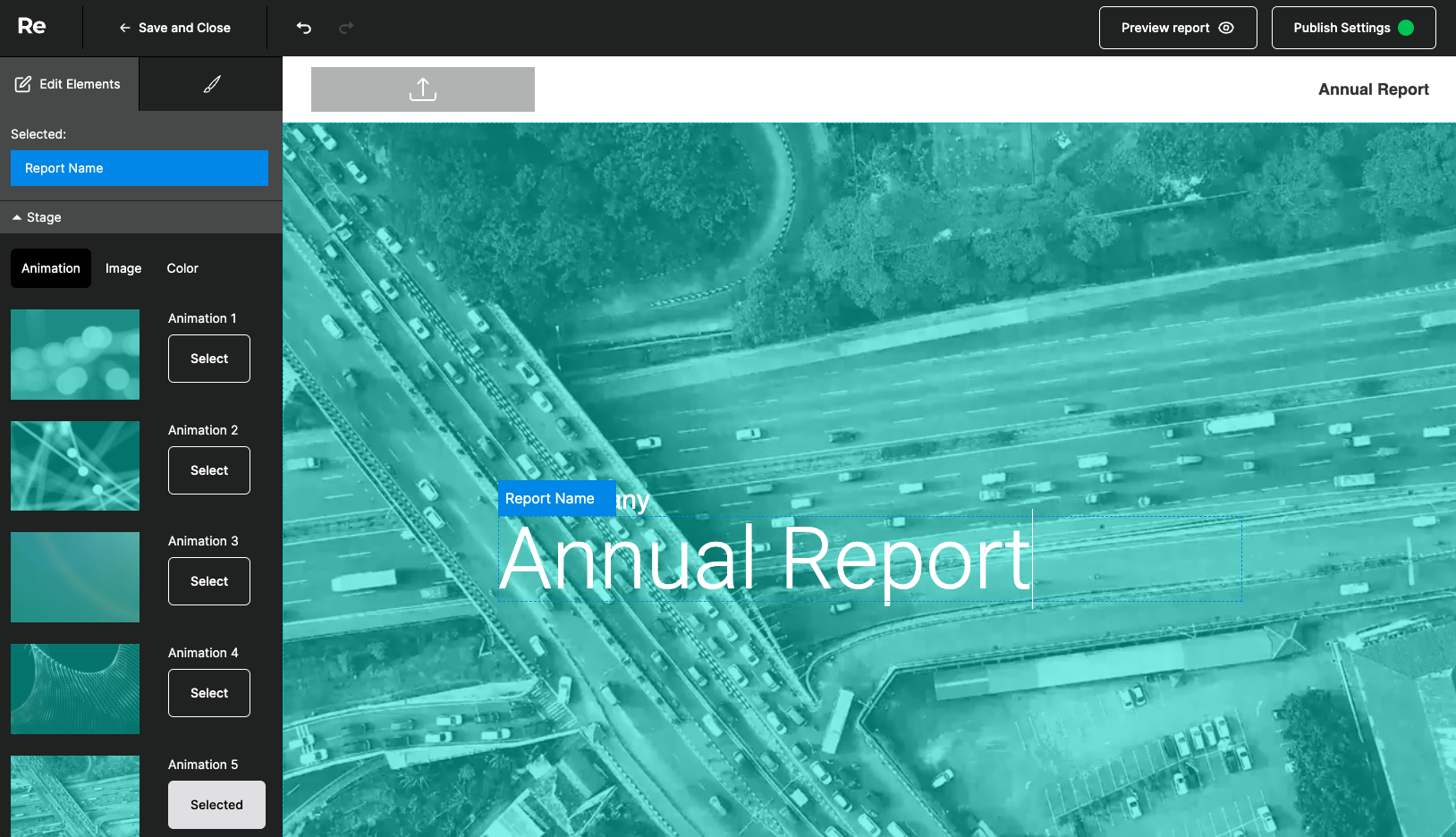This screenshot has height=837, width=1456.
Task: Open the Edit Elements tab
Action: 69,84
